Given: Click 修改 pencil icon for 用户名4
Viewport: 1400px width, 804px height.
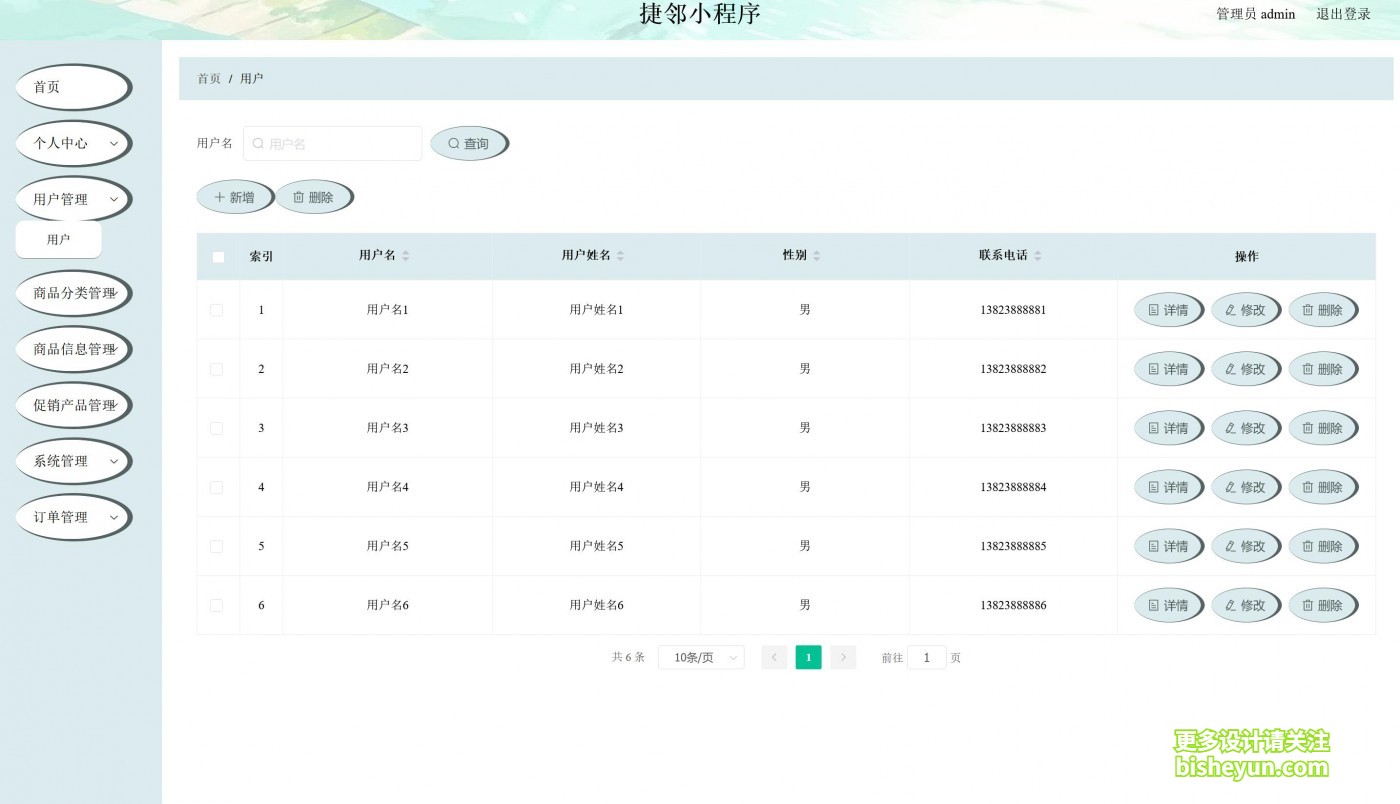Looking at the screenshot, I should tap(1231, 487).
